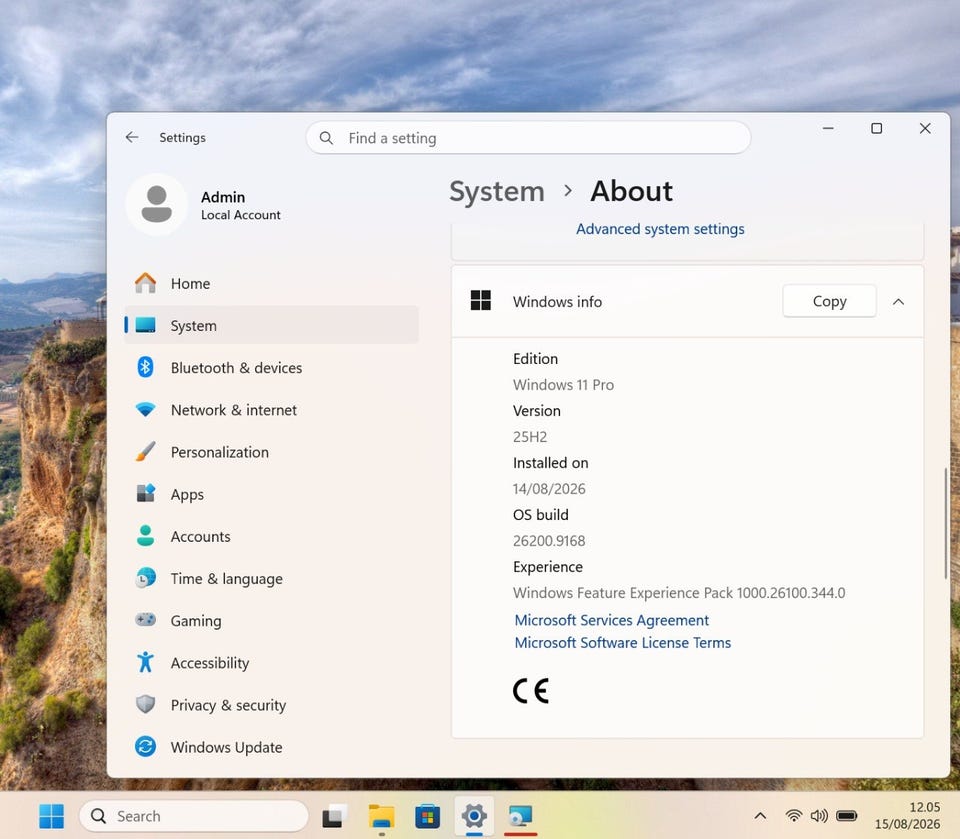This screenshot has height=839, width=960.
Task: Click the Settings gear taskbar icon
Action: 474,816
